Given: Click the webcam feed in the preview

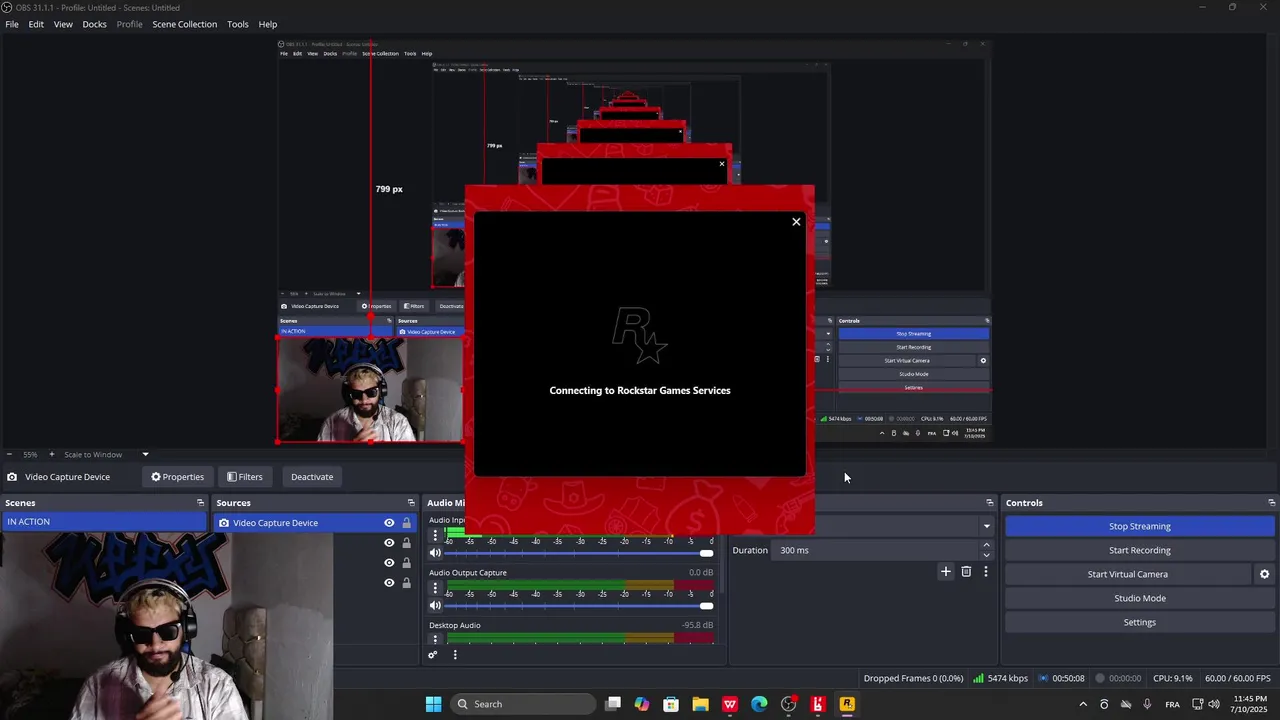Looking at the screenshot, I should 370,390.
